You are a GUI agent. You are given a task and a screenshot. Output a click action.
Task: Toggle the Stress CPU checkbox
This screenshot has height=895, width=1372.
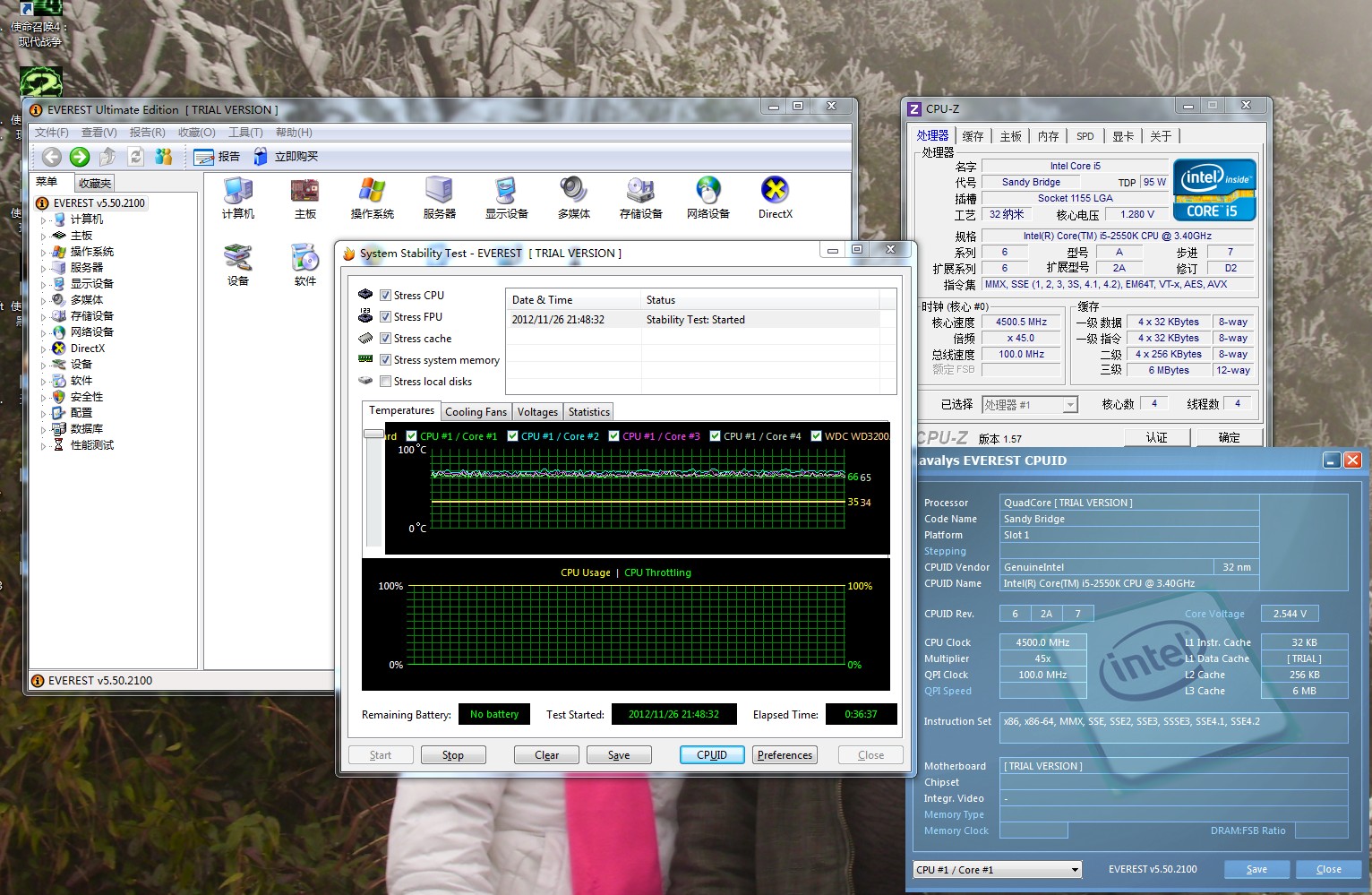tap(385, 296)
